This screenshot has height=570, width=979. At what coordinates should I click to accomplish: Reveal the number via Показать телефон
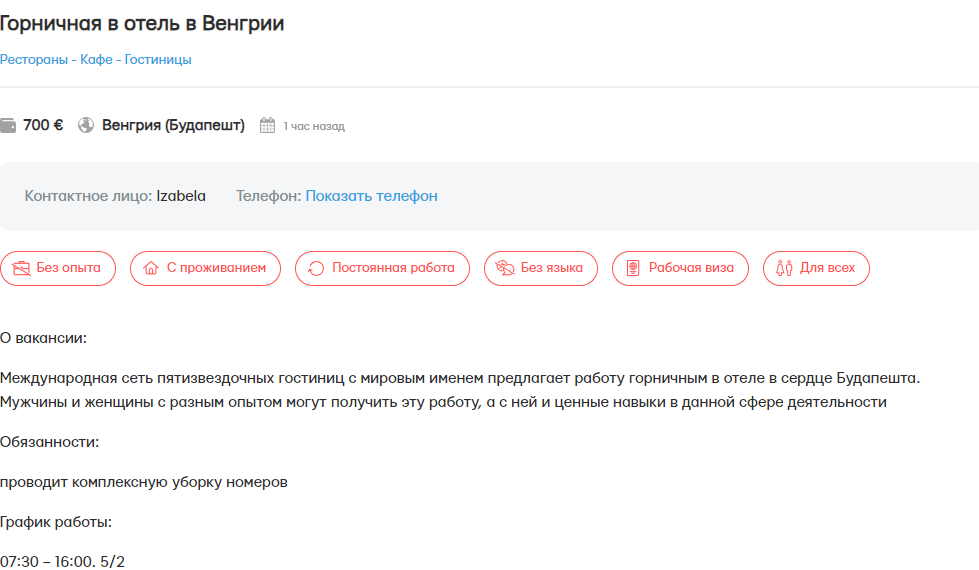pos(371,196)
